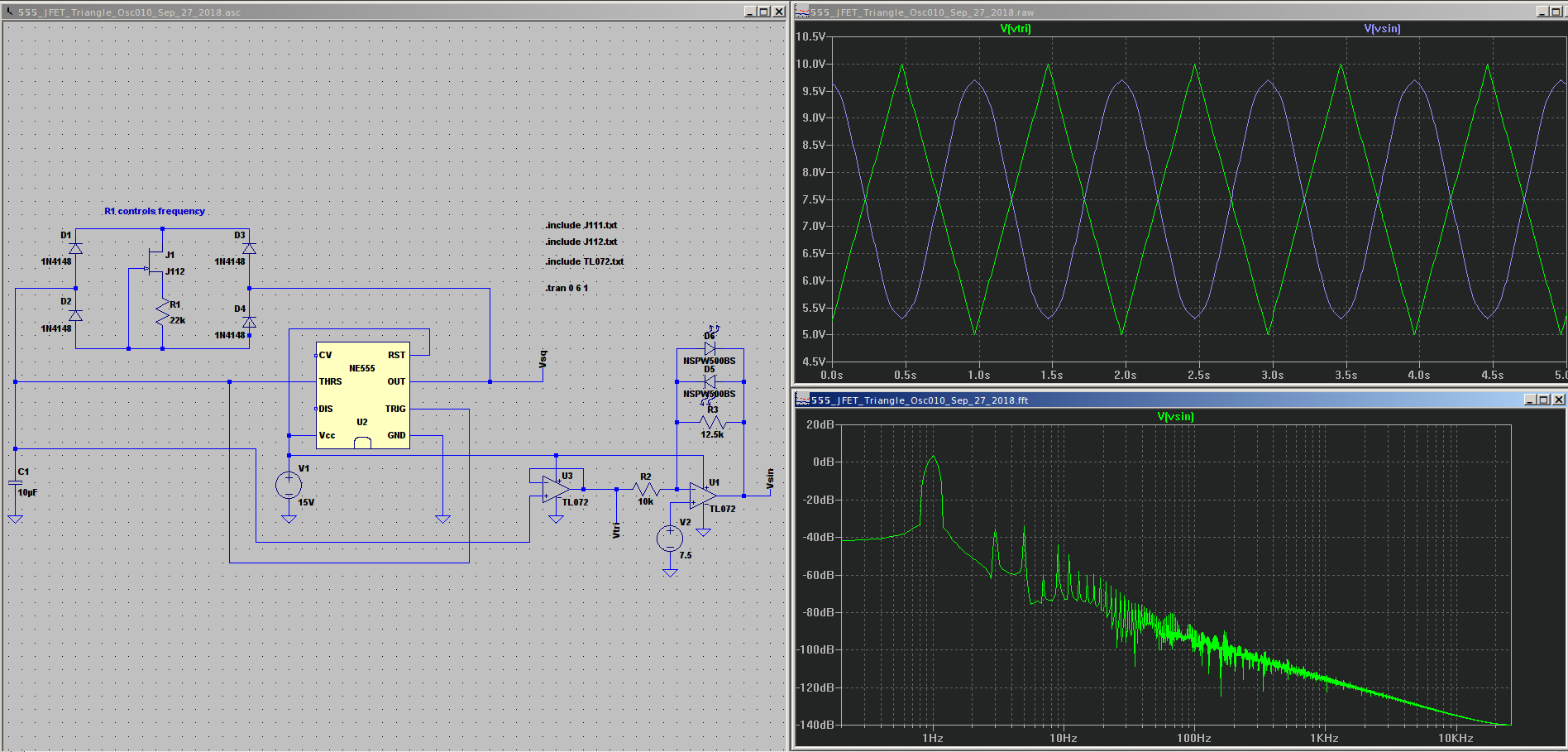This screenshot has width=1568, height=752.
Task: Click the V(vtri) trace label in waveform window
Action: (x=1016, y=28)
